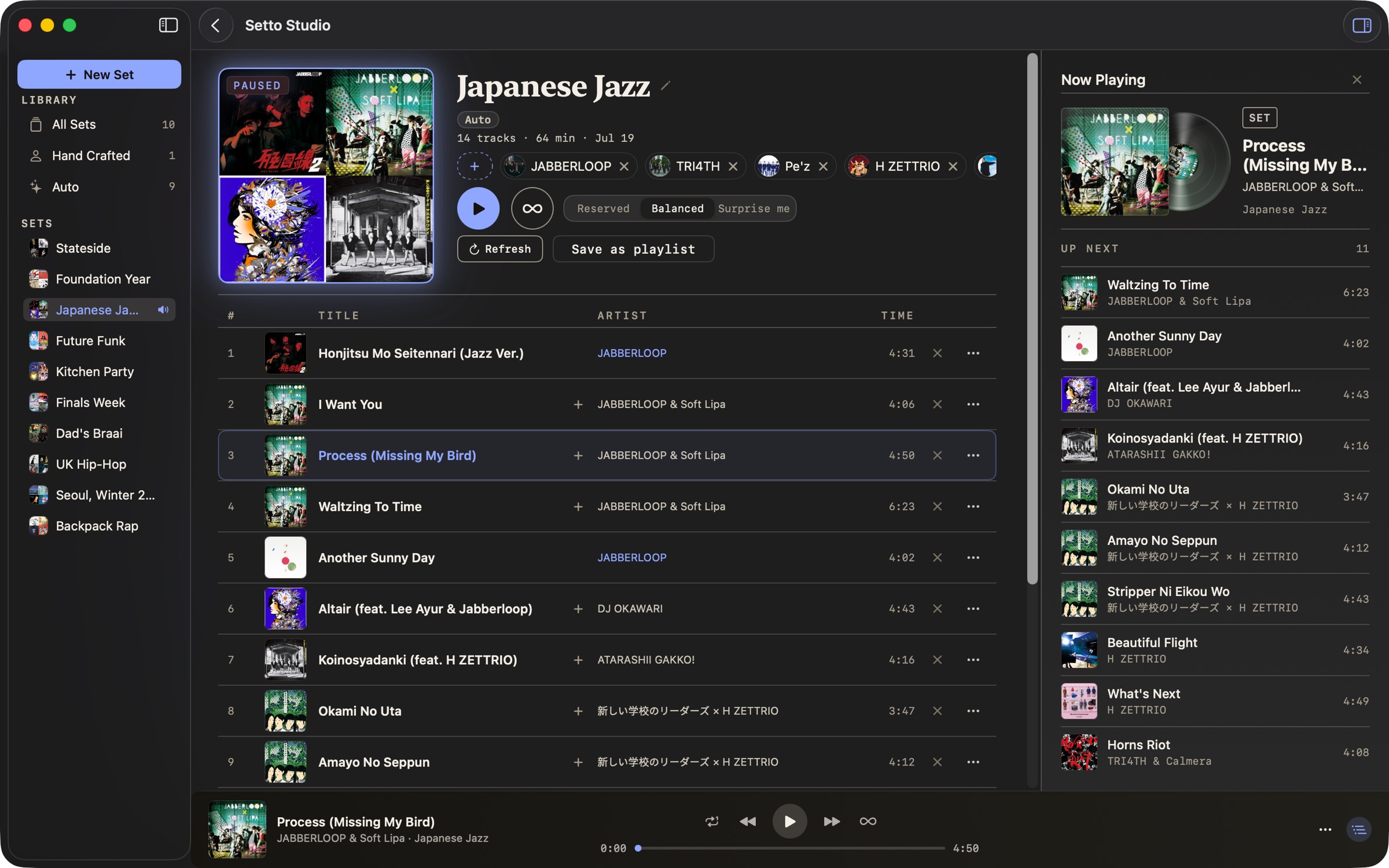Screen dimensions: 1389x868
Task: Open the Future Funk set
Action: point(99,341)
